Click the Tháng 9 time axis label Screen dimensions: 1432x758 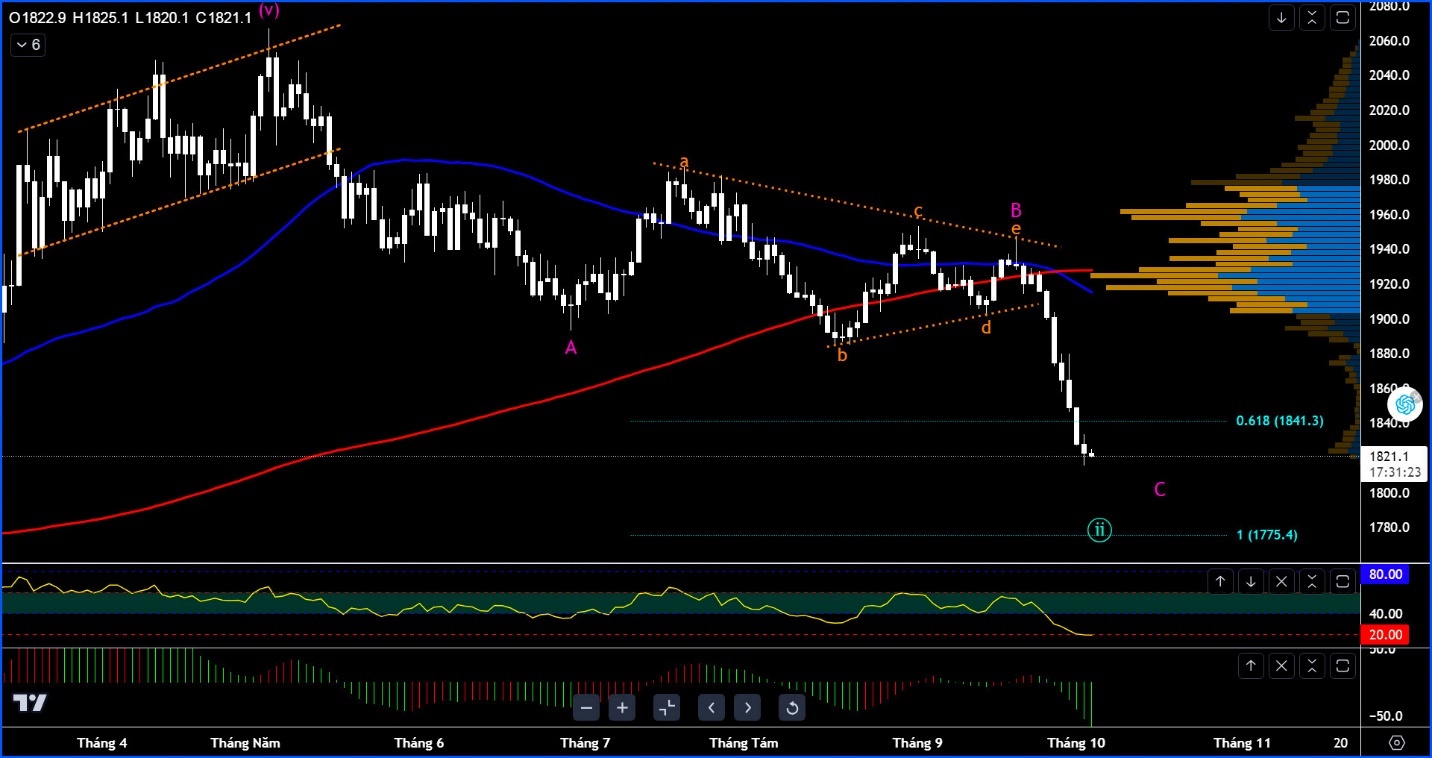click(x=917, y=743)
